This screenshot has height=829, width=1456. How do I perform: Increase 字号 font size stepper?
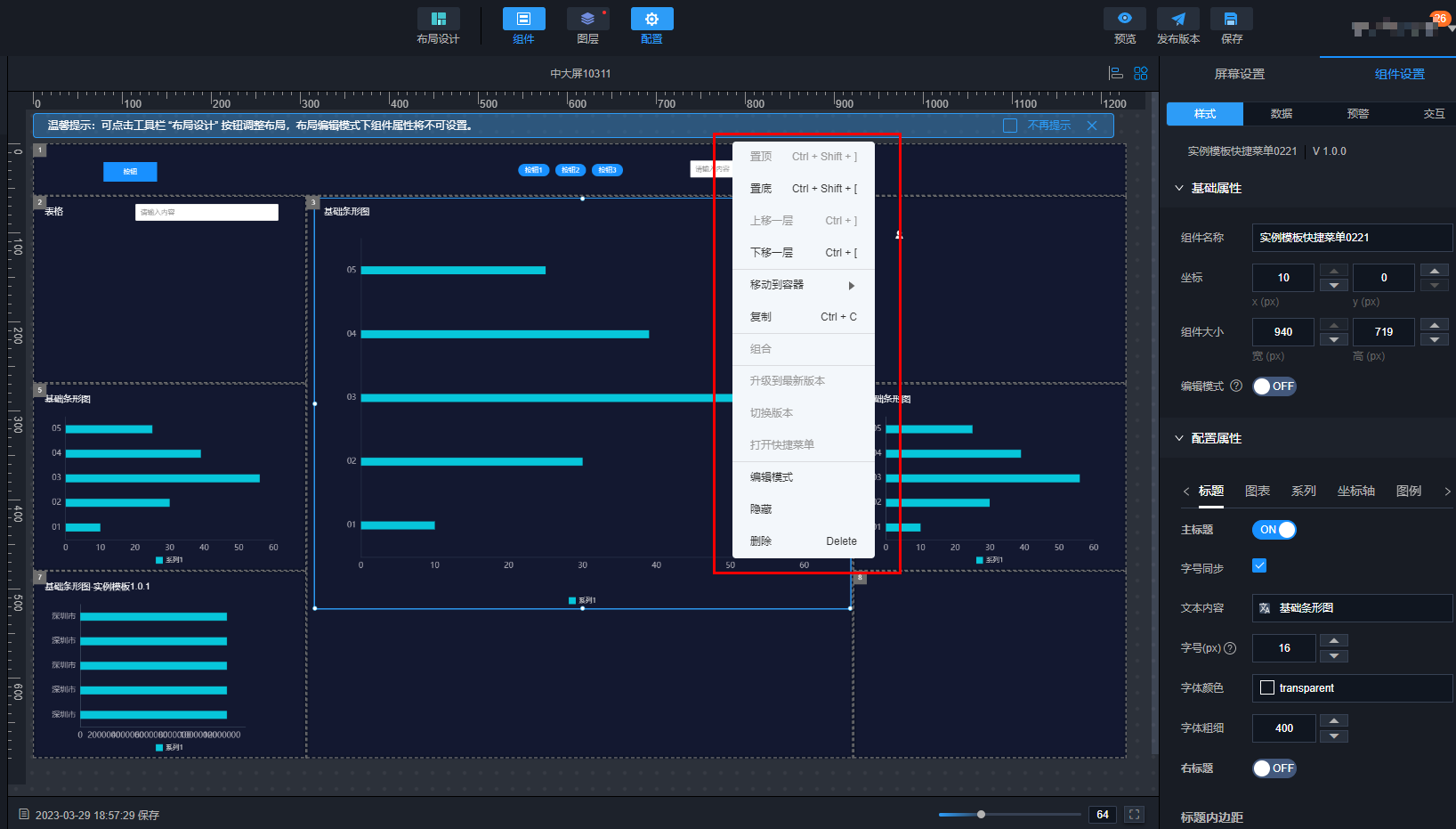[1333, 641]
